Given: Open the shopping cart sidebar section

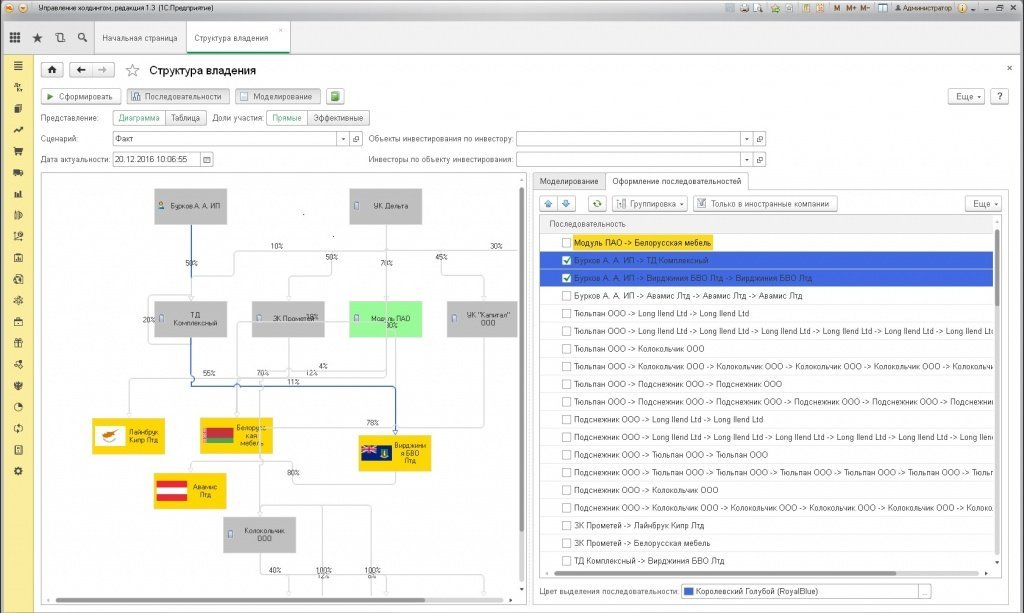Looking at the screenshot, I should [x=18, y=151].
